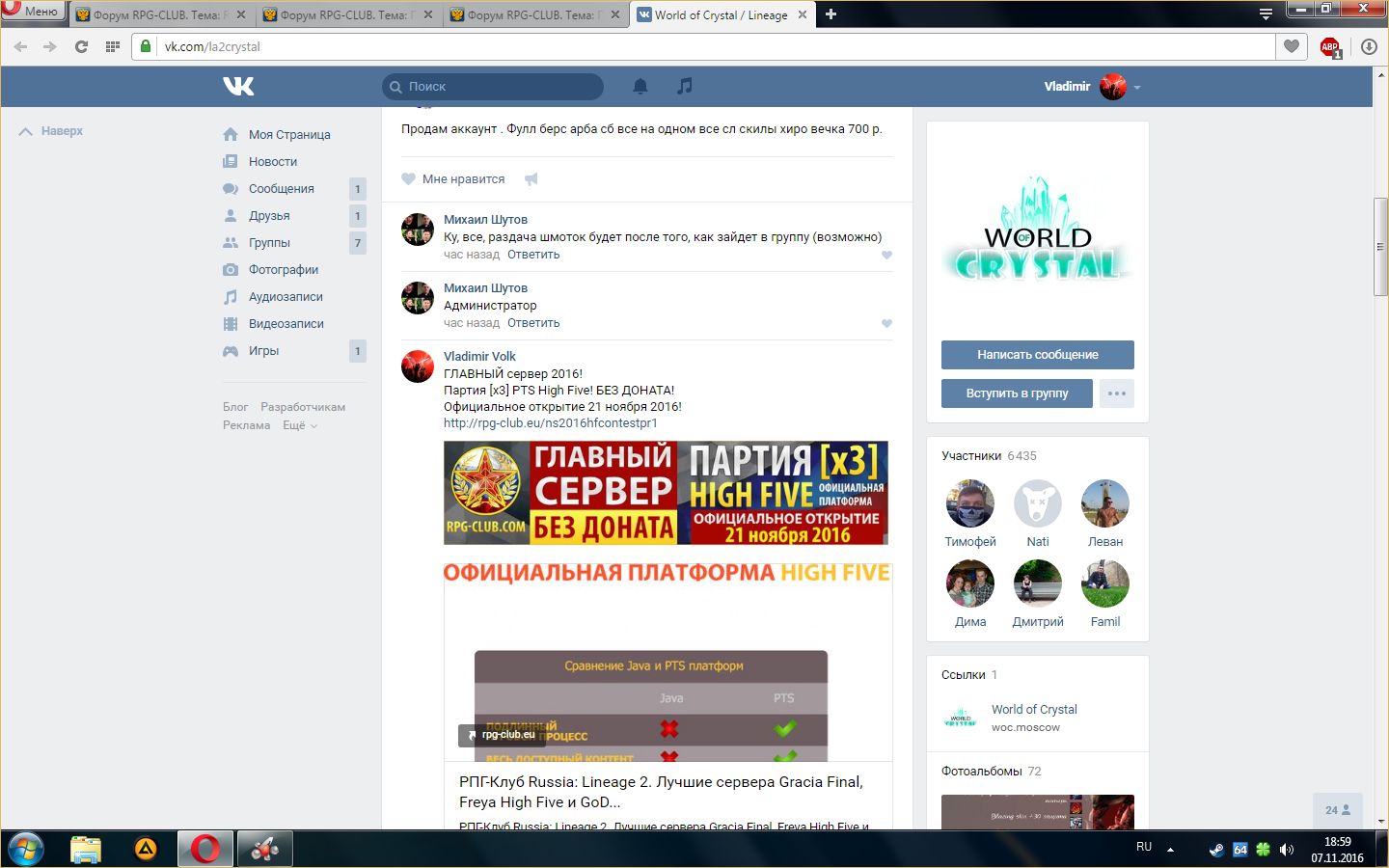The image size is (1389, 868).
Task: Click Наверх to return to top
Action: pos(52,131)
